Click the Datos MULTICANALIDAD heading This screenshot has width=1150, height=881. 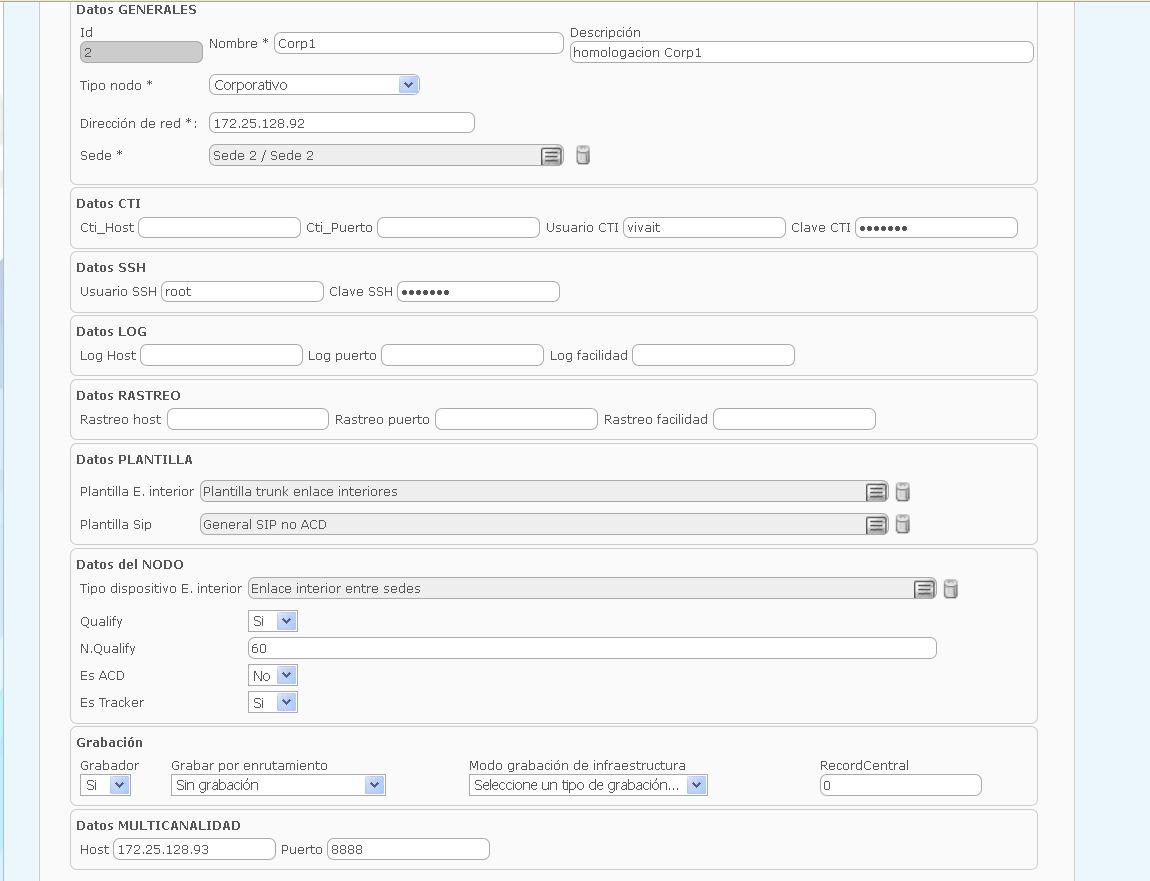158,825
